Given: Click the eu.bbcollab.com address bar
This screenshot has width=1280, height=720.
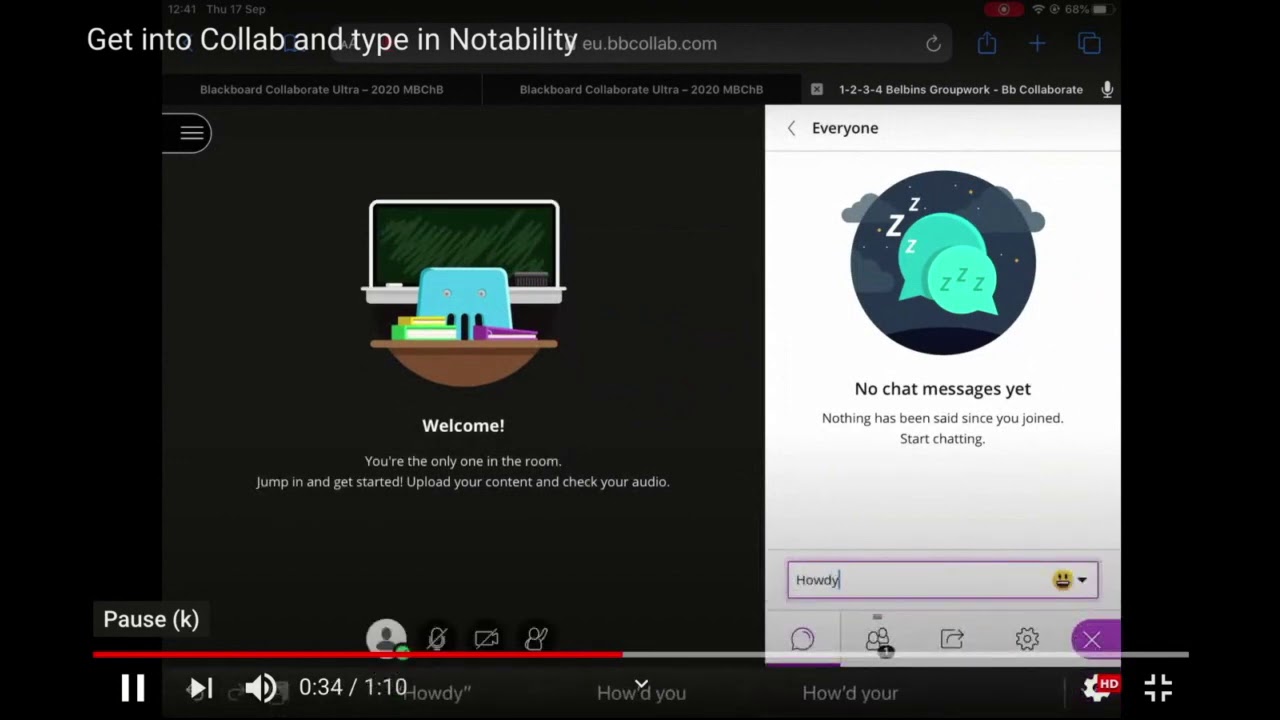Looking at the screenshot, I should [640, 44].
